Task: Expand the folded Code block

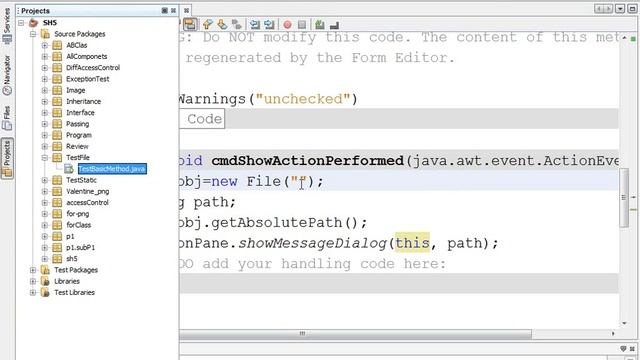Action: [x=202, y=119]
